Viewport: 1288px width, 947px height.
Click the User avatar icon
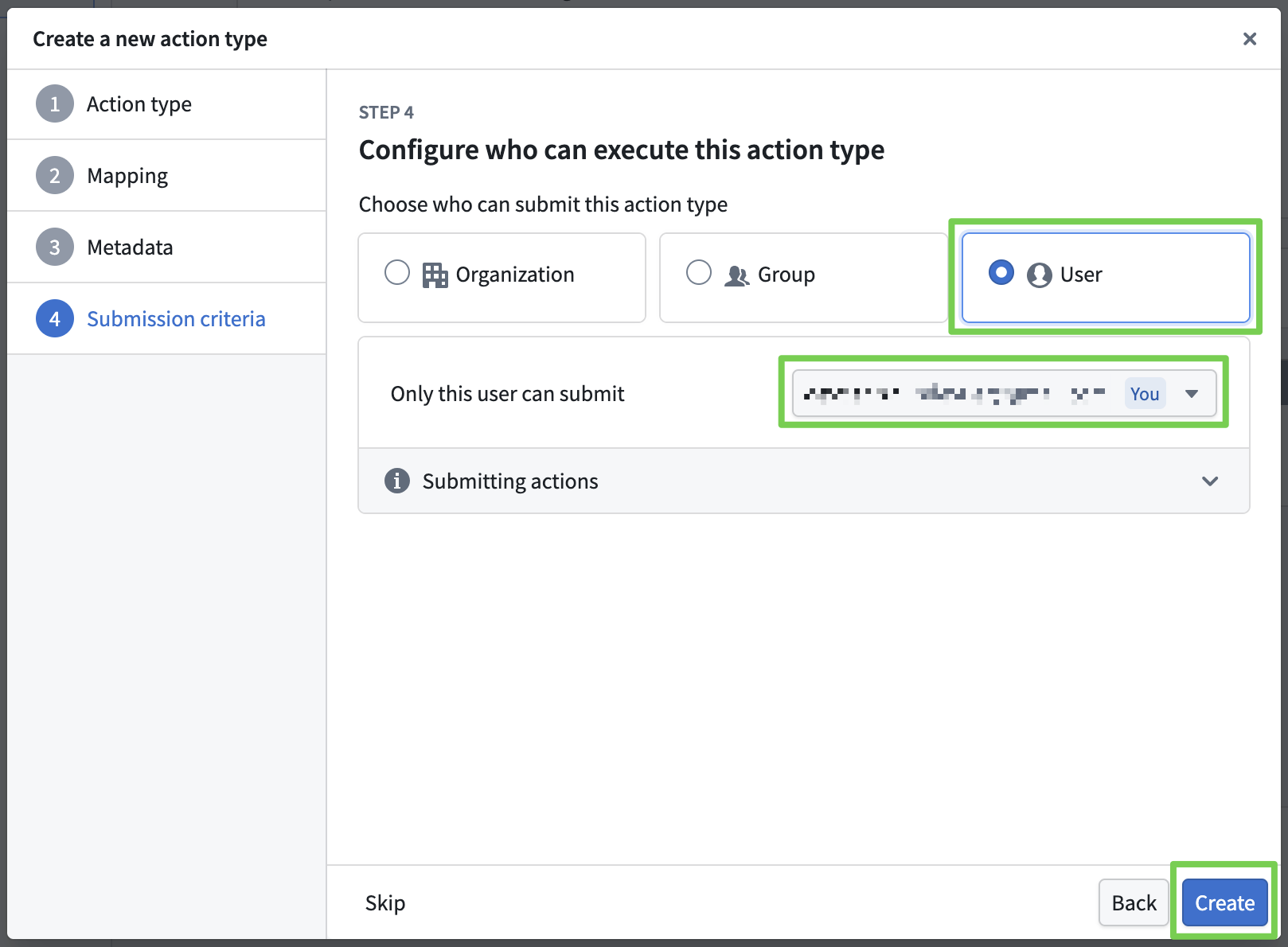coord(1039,275)
